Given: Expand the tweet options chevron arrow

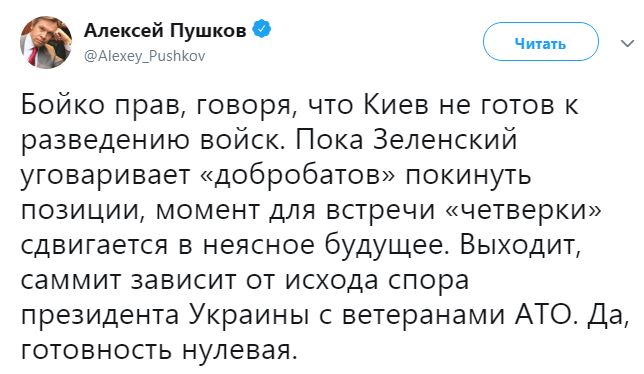Looking at the screenshot, I should (627, 43).
